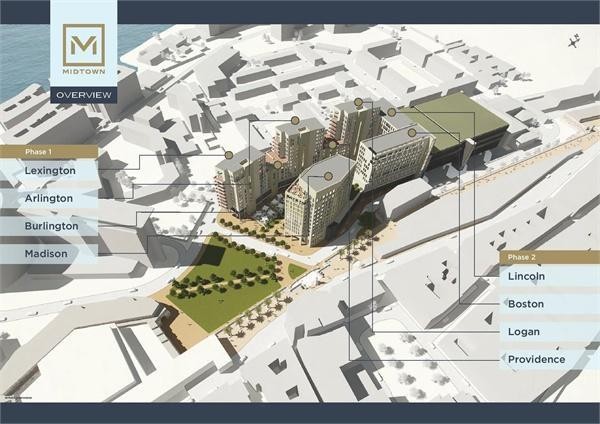The height and width of the screenshot is (424, 600).
Task: Choose the Madison building label
Action: click(x=46, y=253)
